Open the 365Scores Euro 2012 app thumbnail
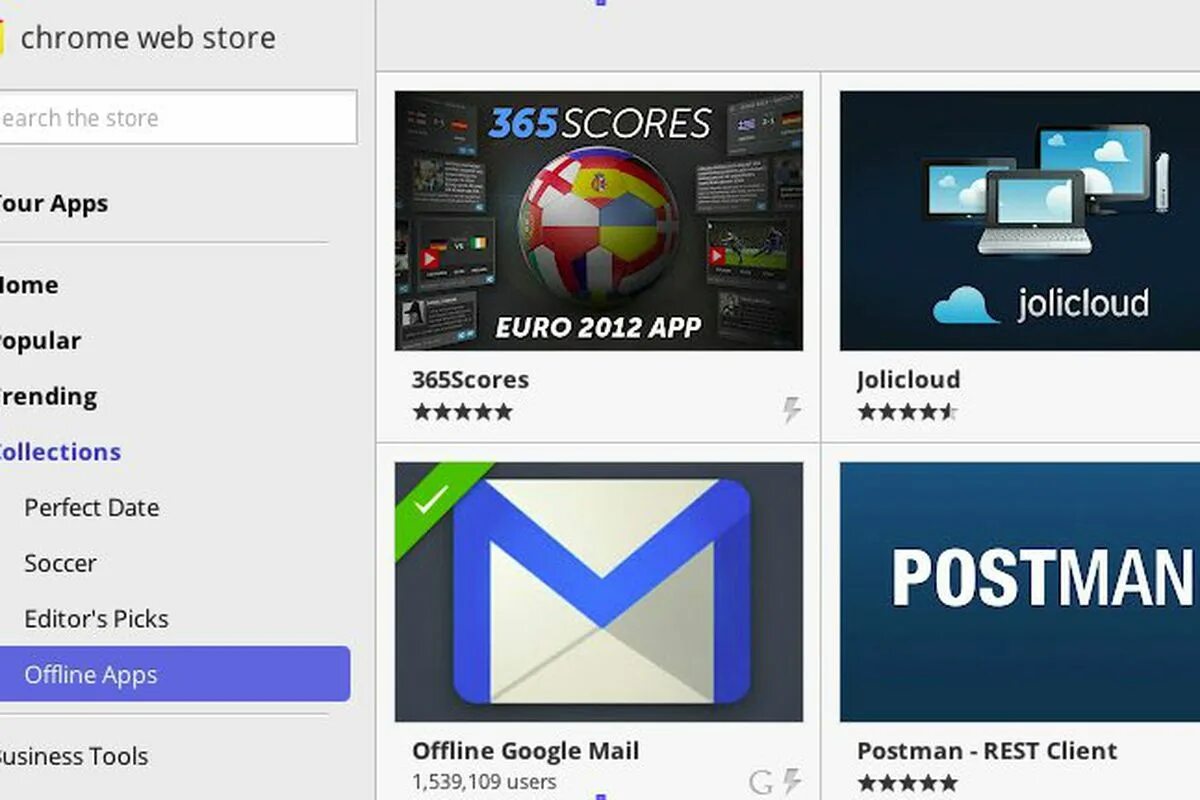This screenshot has width=1200, height=800. tap(599, 221)
